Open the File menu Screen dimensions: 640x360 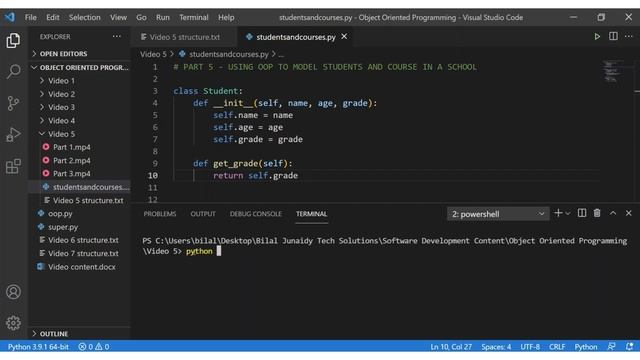(31, 18)
